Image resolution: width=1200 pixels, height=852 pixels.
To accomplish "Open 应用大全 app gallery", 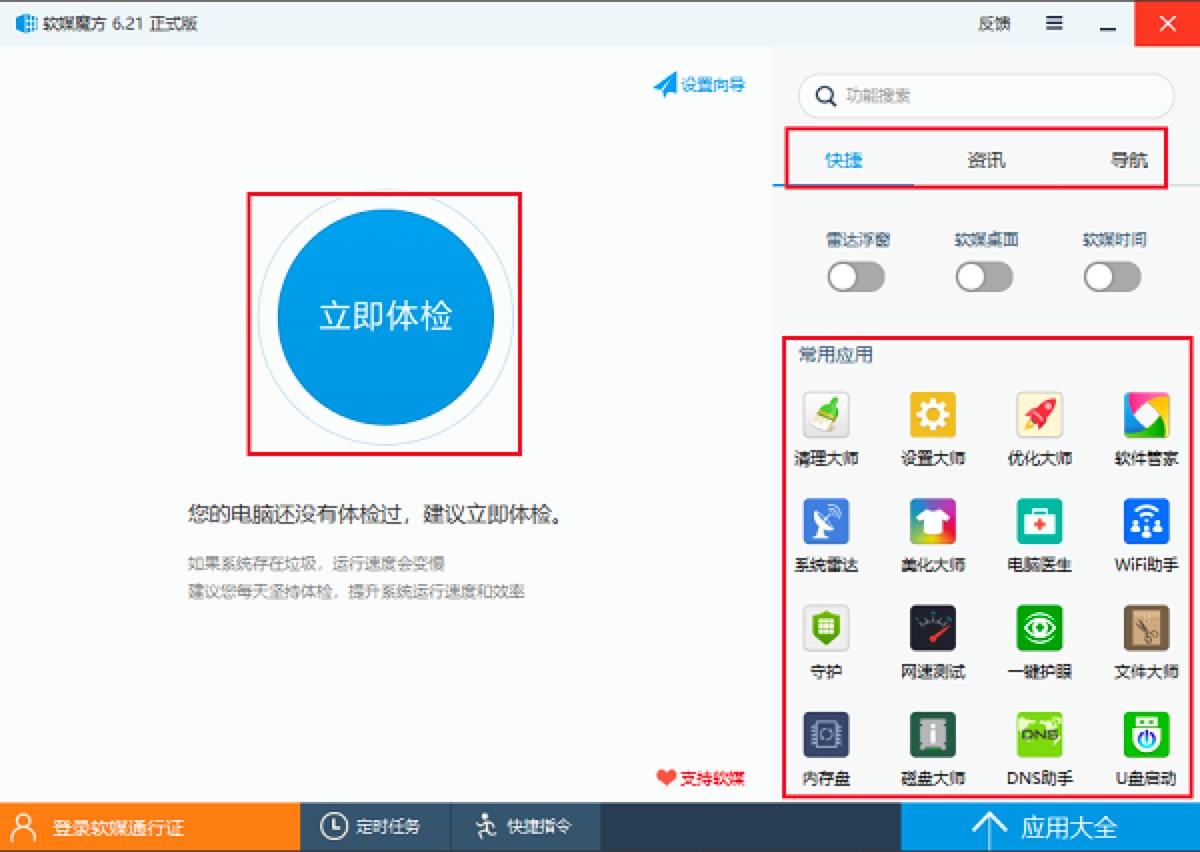I will [1050, 827].
